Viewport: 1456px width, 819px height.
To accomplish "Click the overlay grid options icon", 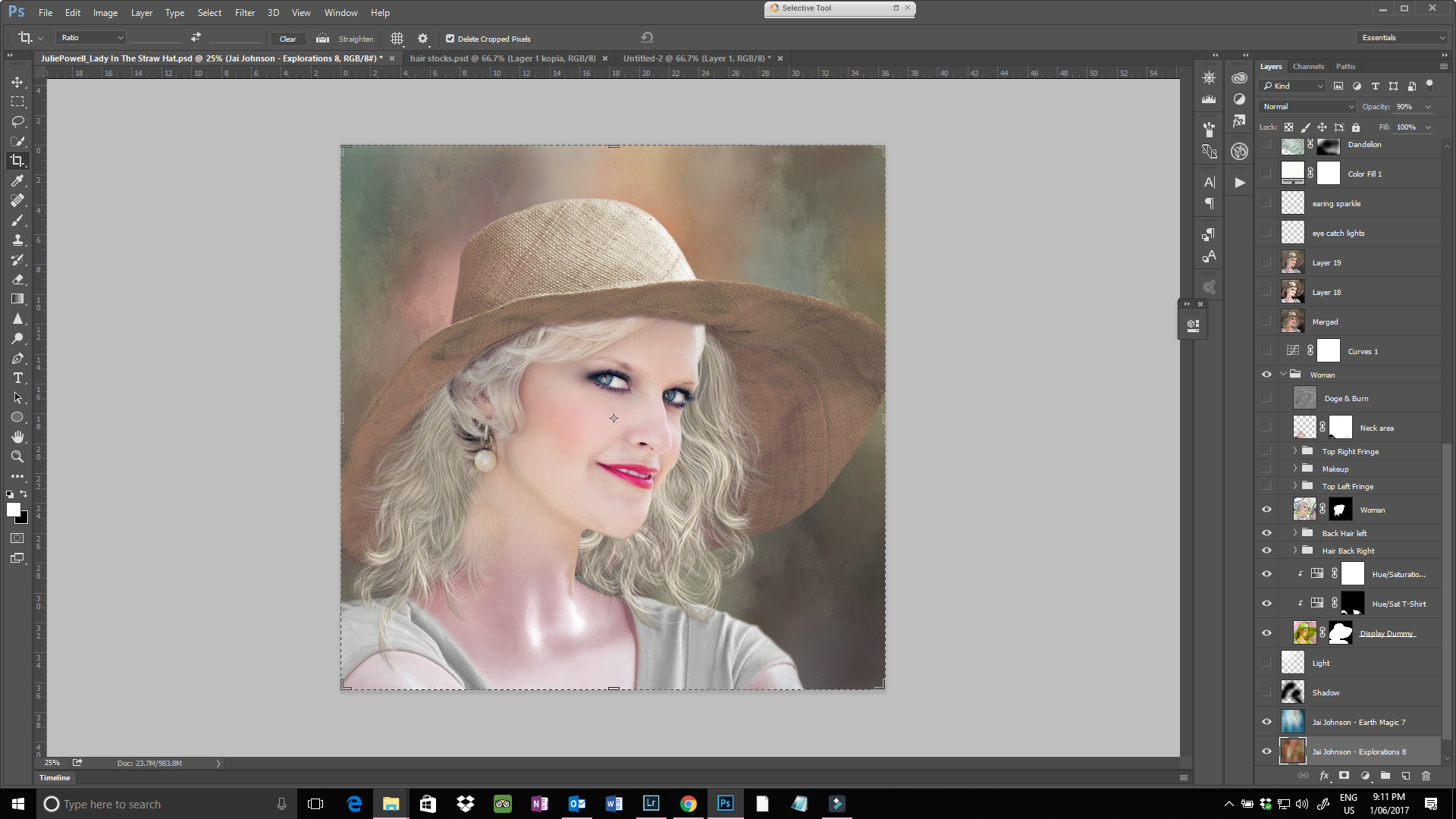I will pos(397,39).
